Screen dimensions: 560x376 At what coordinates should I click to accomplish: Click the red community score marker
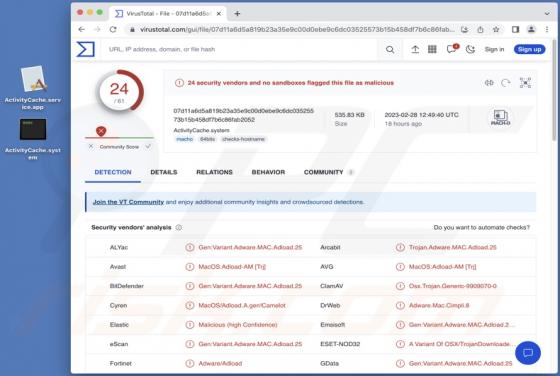[x=101, y=131]
